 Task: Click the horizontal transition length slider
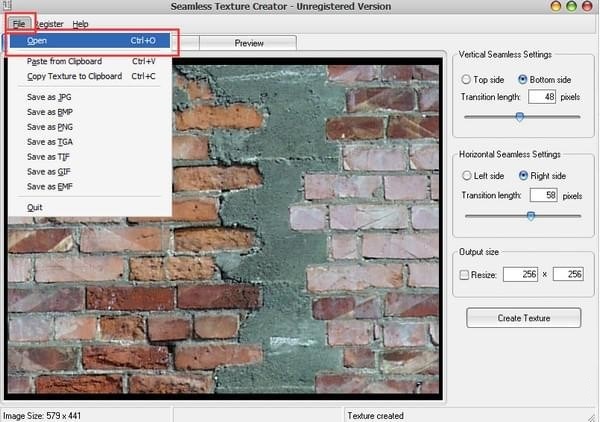pyautogui.click(x=530, y=214)
